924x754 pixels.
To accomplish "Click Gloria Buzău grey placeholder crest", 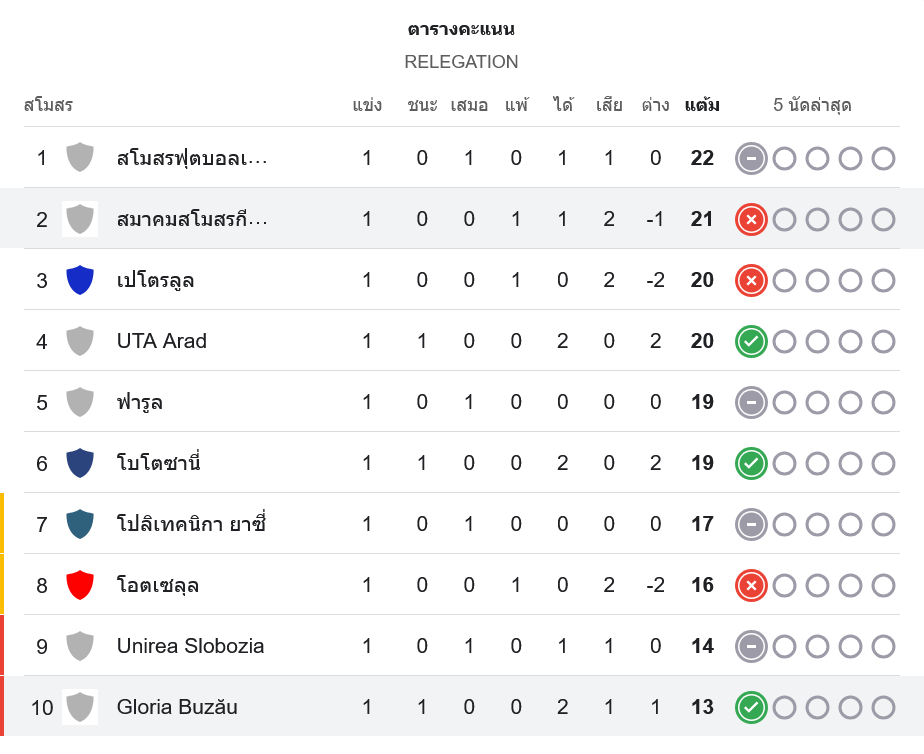I will 80,707.
